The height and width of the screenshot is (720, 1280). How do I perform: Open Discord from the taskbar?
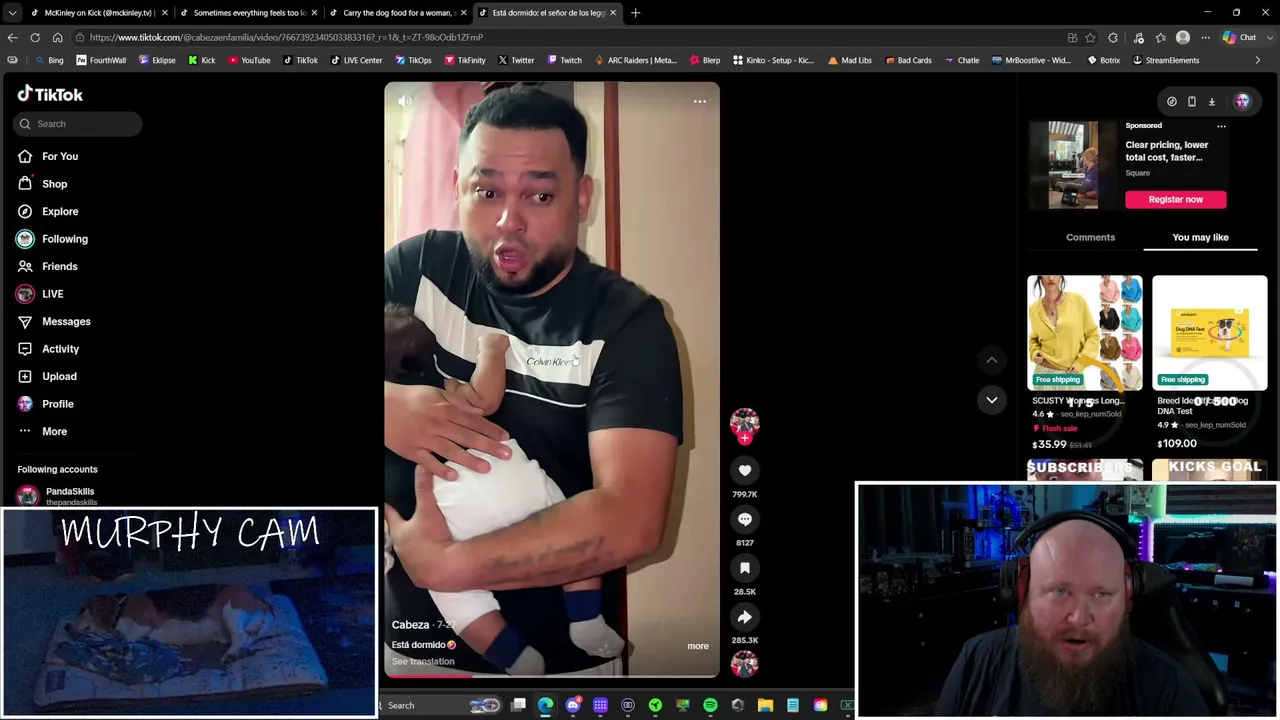[573, 705]
